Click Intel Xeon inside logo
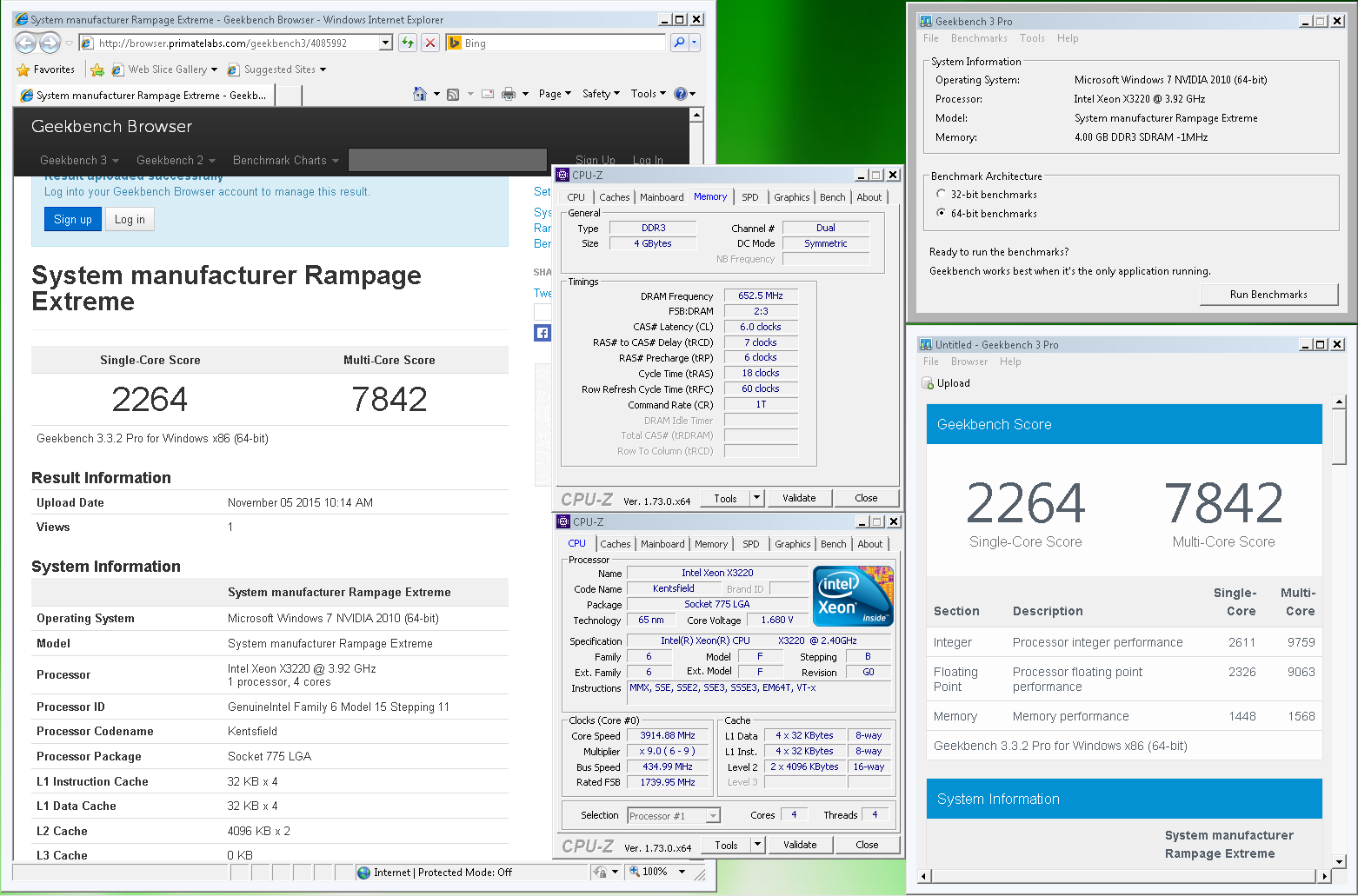 tap(853, 596)
